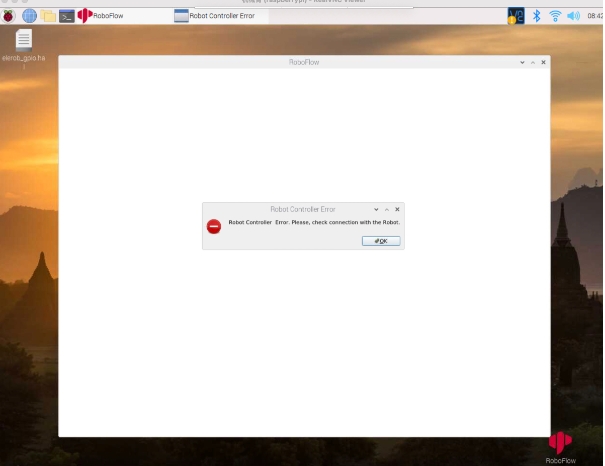Click OK in the error dialog
This screenshot has width=605, height=466.
pyautogui.click(x=381, y=241)
